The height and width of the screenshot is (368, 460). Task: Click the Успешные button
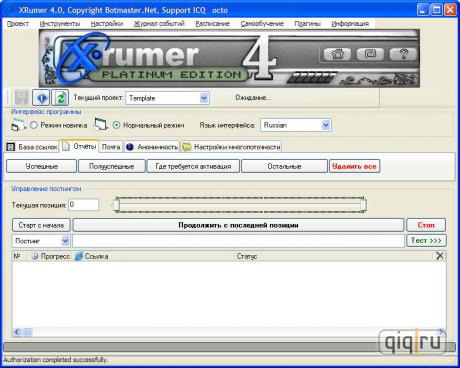(41, 166)
